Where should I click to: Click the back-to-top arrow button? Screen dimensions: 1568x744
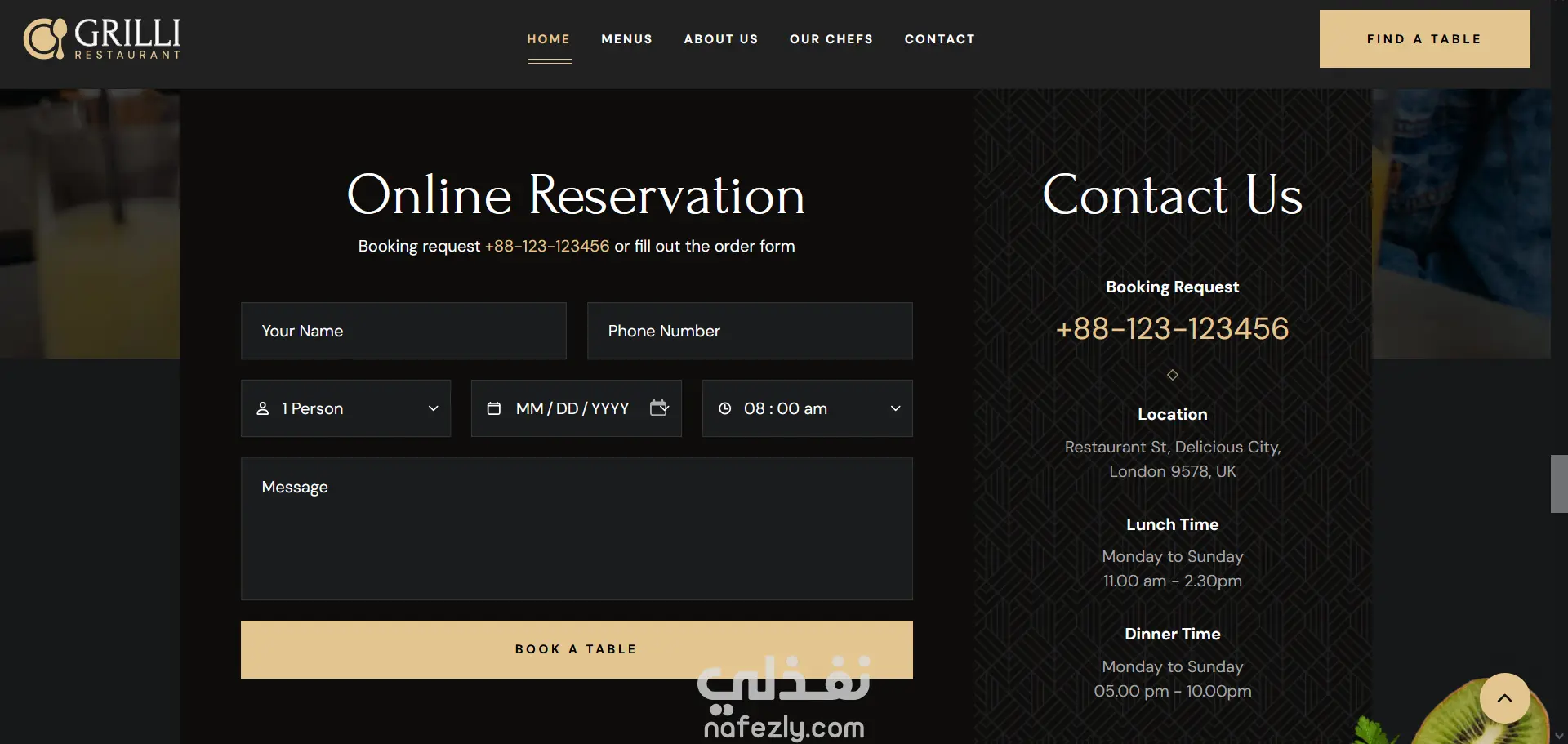coord(1504,698)
